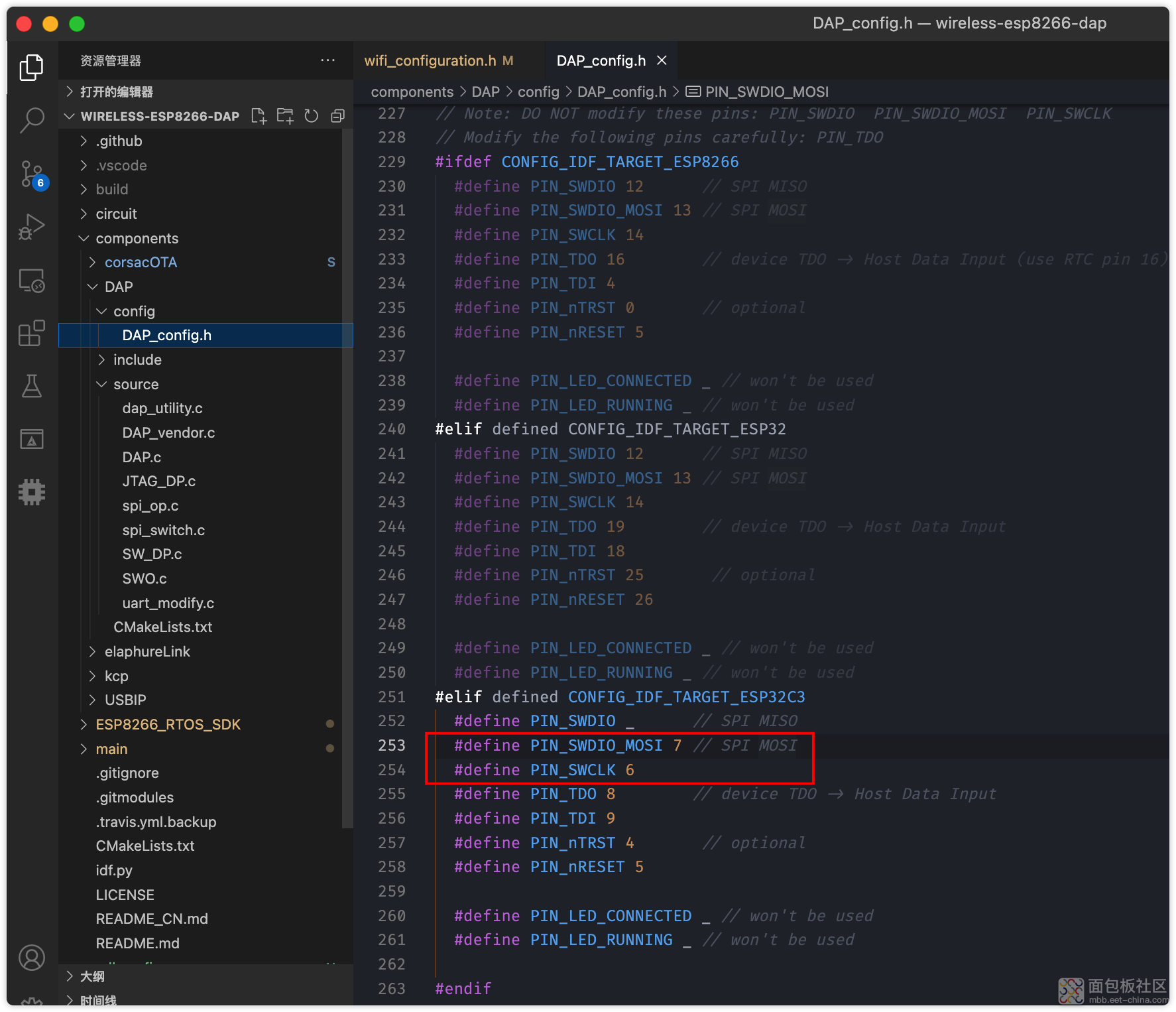Click PIN_SWDIO_MOSI breadcrumb symbol
This screenshot has width=1176, height=1012.
(x=758, y=92)
